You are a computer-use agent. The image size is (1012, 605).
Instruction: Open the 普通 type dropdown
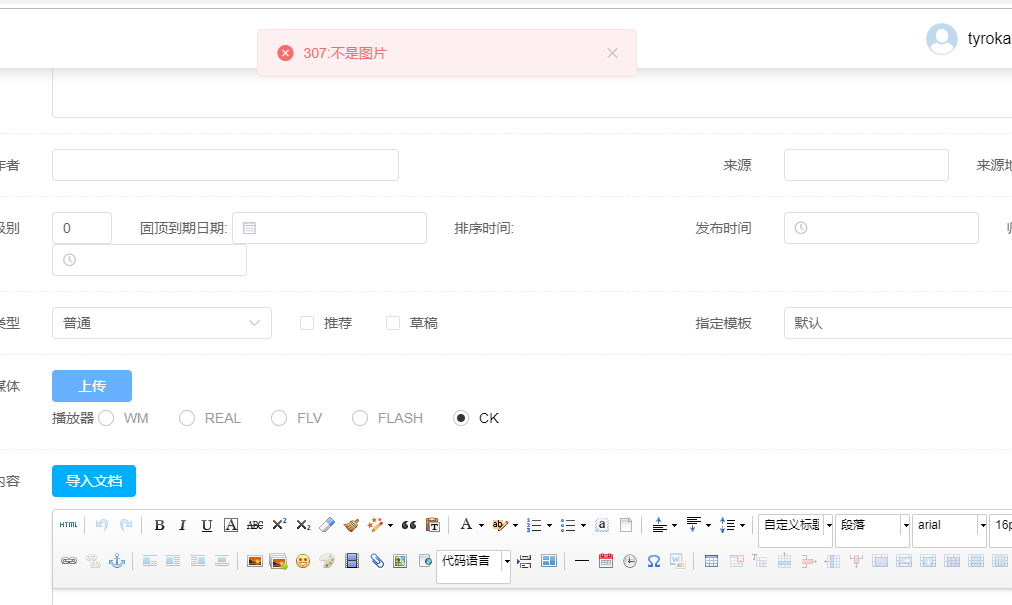161,323
